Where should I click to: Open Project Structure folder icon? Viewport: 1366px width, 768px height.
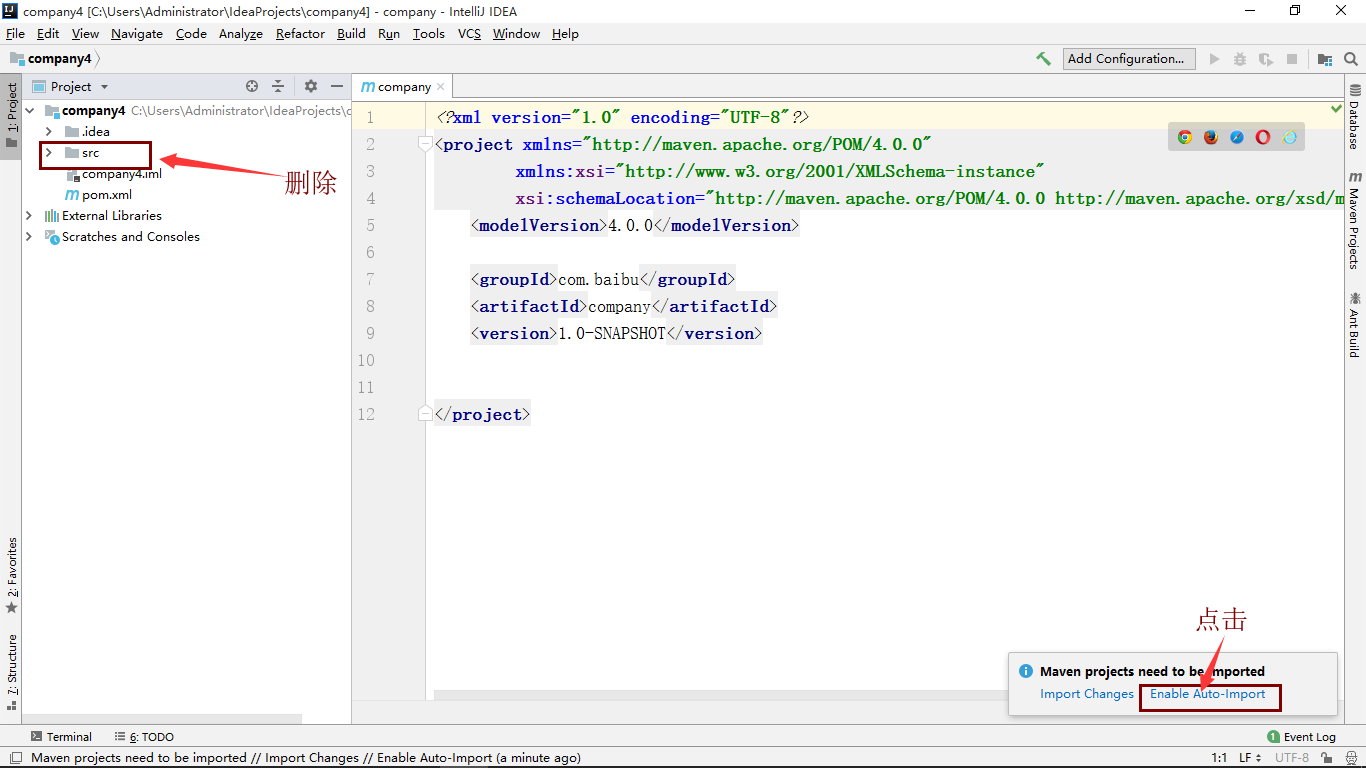point(1324,59)
